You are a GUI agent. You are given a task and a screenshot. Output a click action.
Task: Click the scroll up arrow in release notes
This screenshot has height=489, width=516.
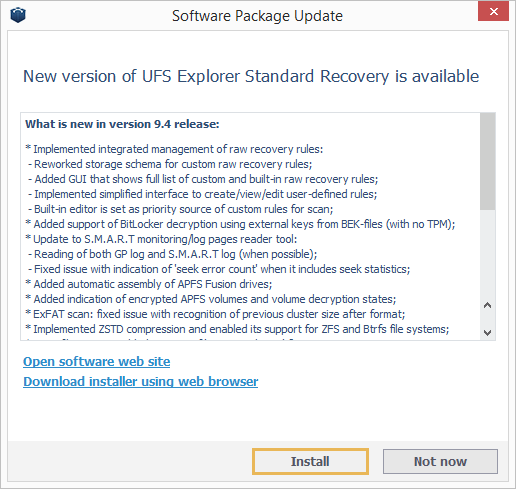(488, 305)
